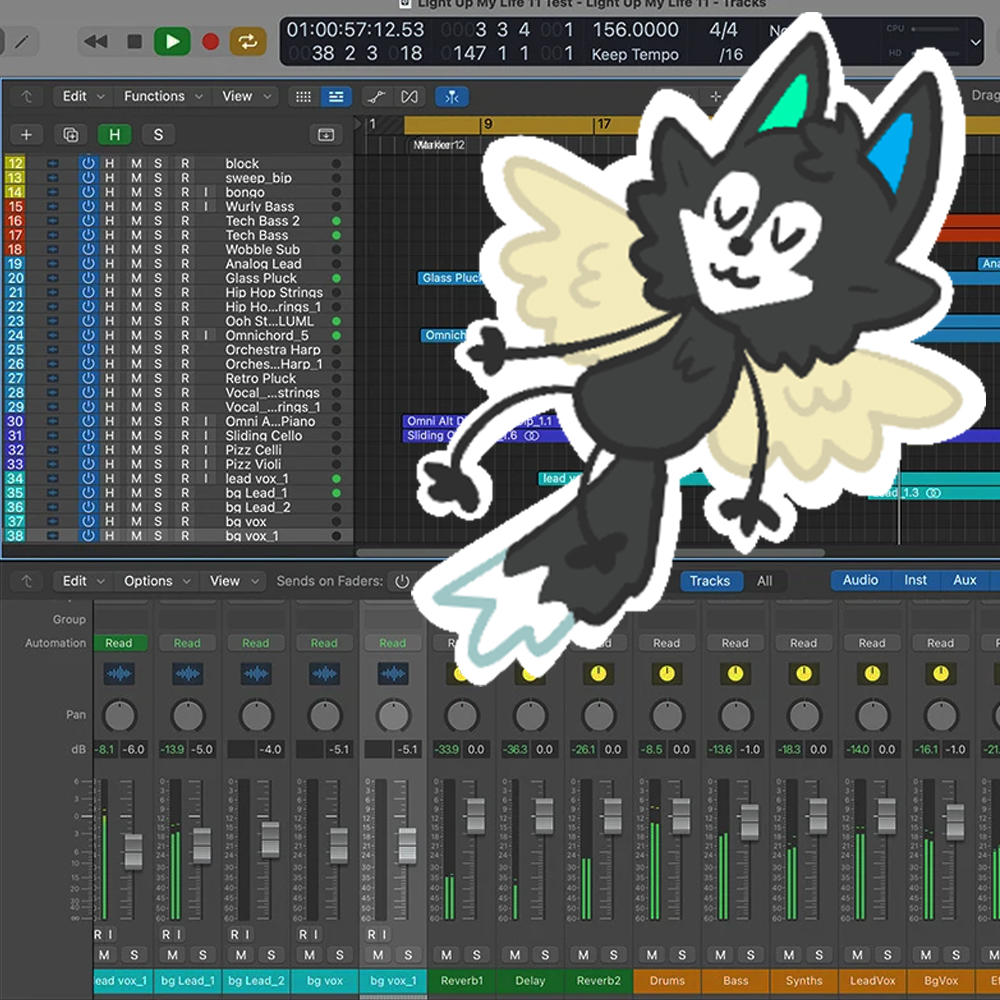
Task: Filter mixer by Inst channel strips
Action: [x=915, y=580]
